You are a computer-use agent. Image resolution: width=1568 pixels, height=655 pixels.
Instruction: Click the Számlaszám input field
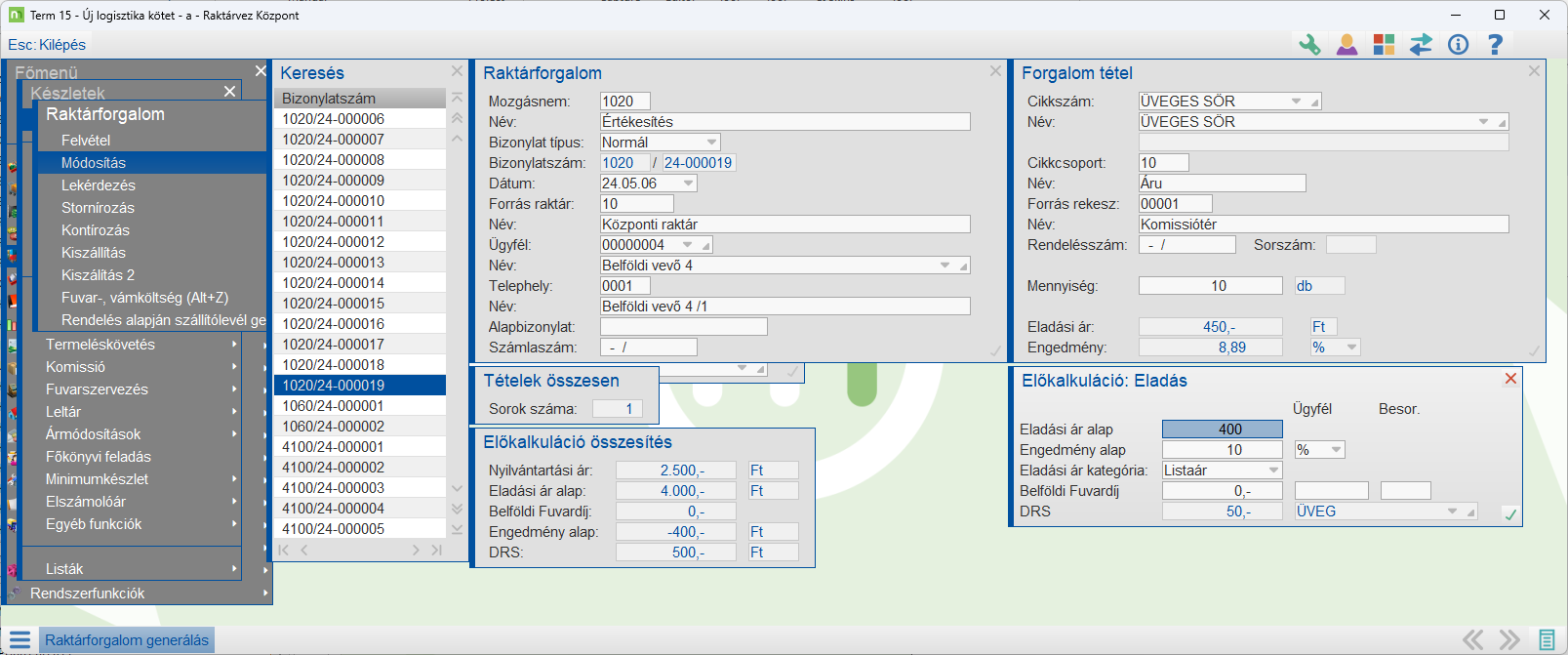coord(648,348)
